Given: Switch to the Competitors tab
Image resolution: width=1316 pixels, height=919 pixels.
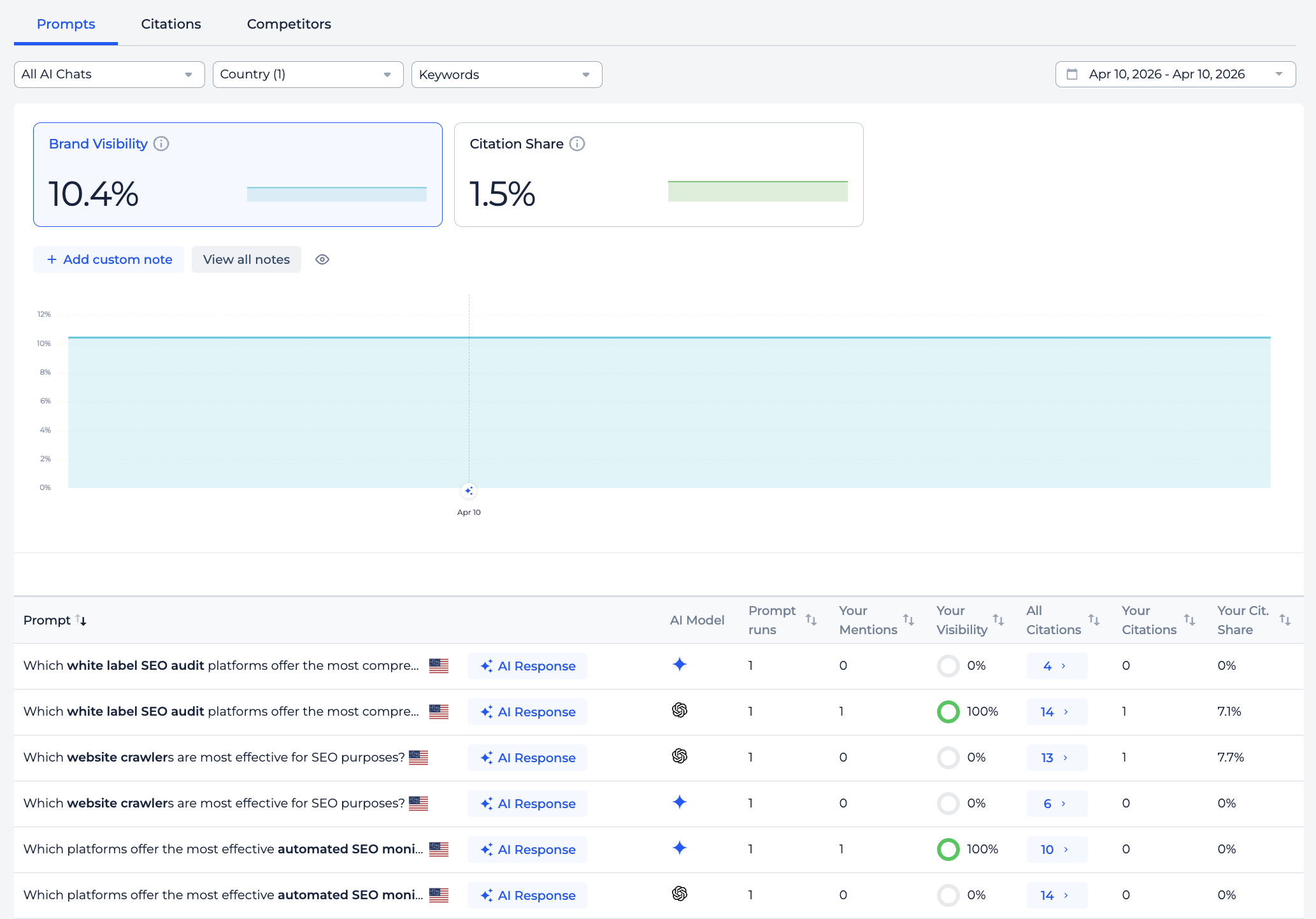Looking at the screenshot, I should tap(289, 24).
